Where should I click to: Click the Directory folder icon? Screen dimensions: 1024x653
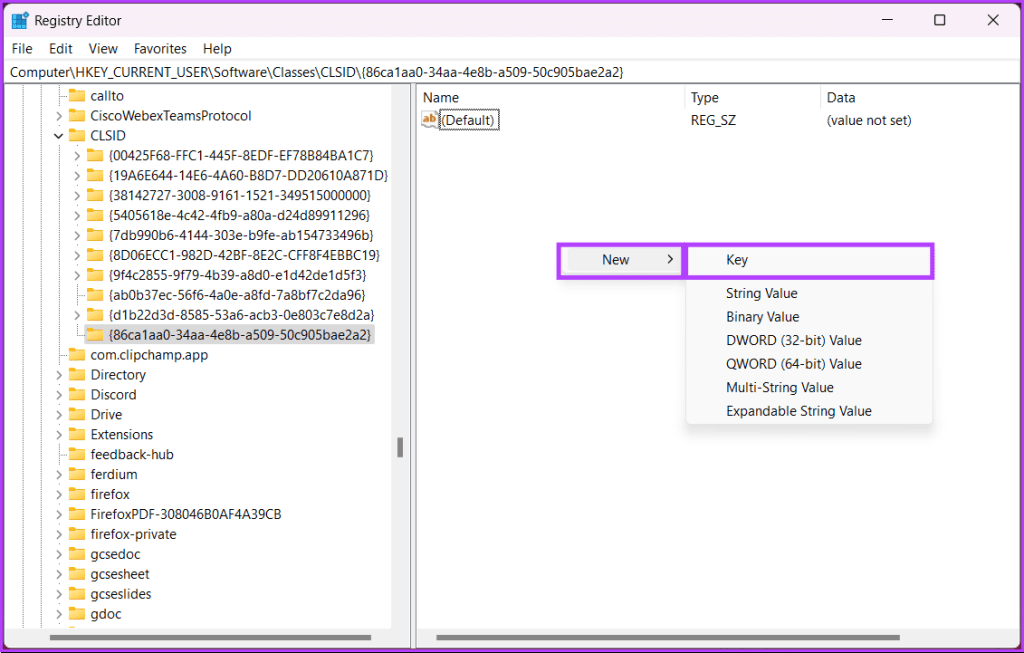tap(77, 375)
